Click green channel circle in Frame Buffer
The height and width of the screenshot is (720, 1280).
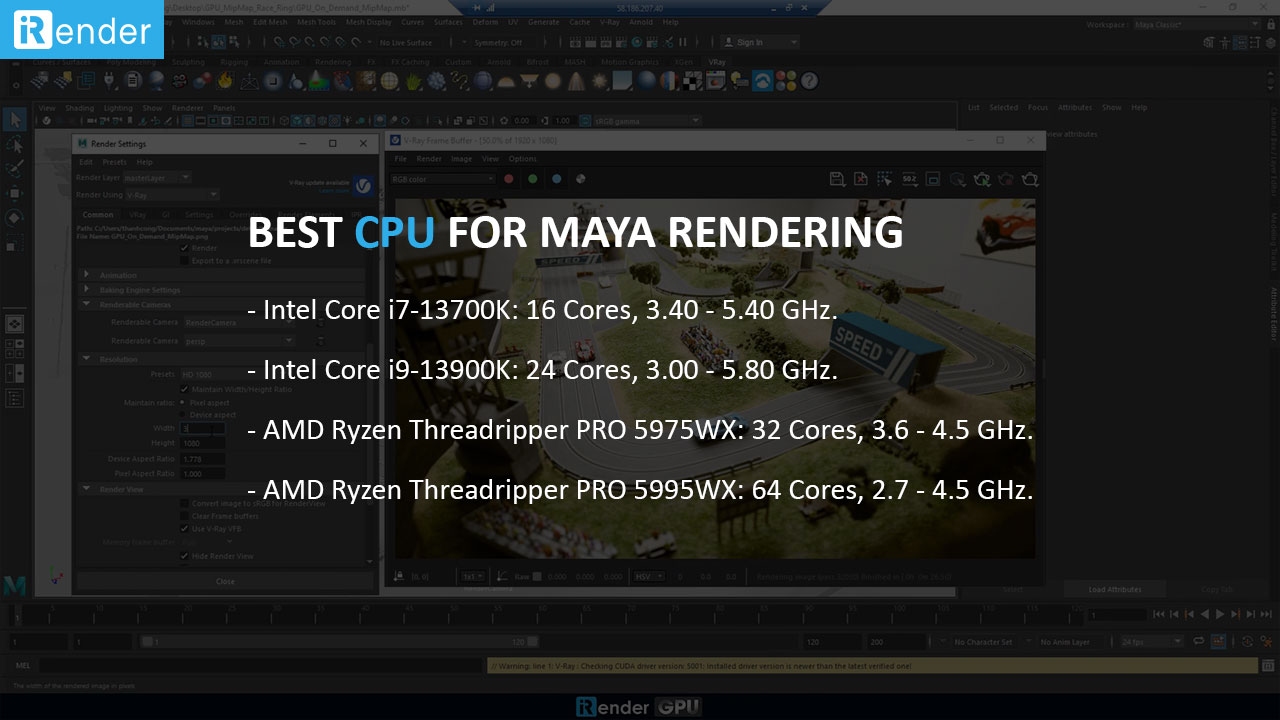(x=532, y=179)
